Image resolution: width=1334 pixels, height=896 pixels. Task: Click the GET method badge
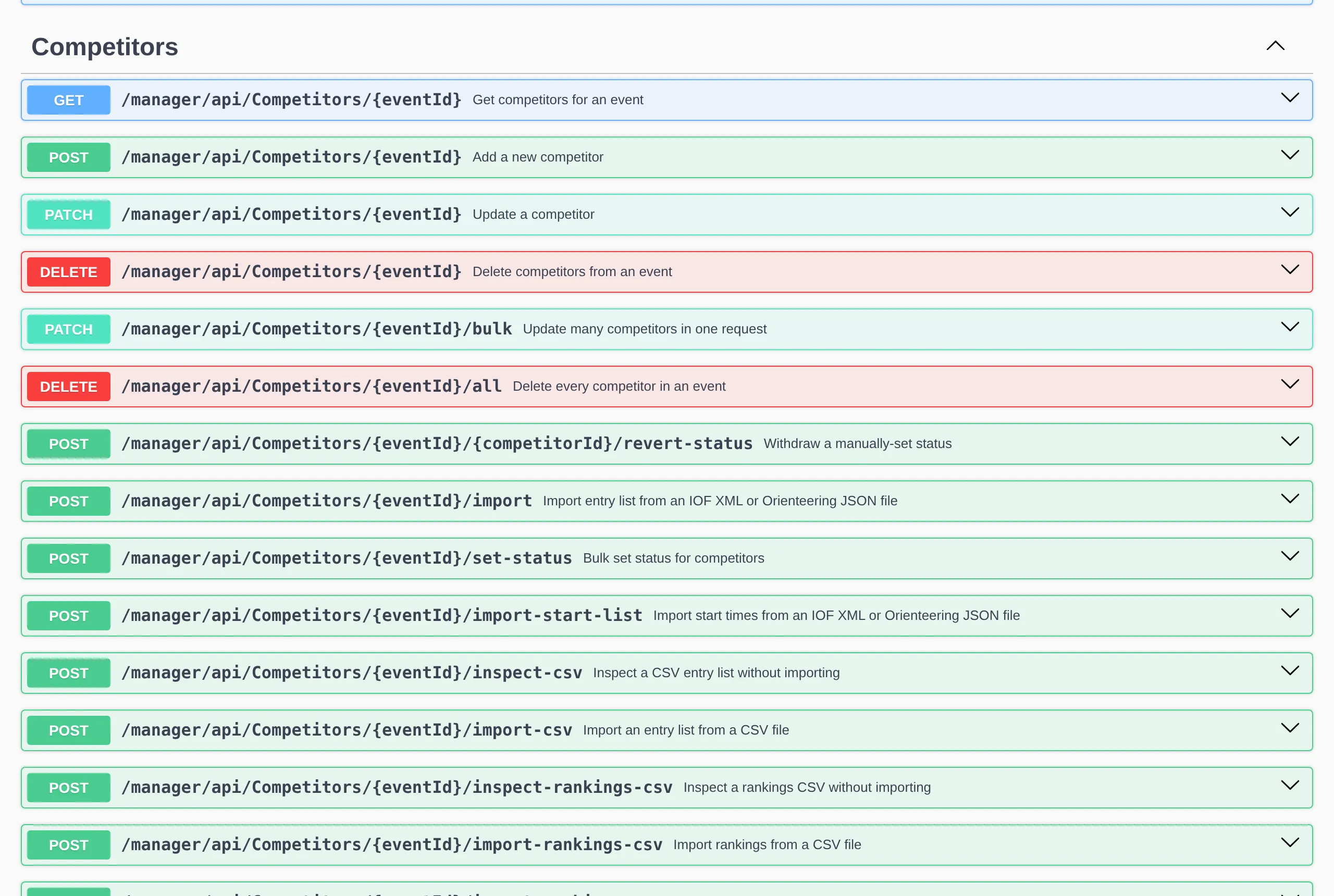coord(69,100)
